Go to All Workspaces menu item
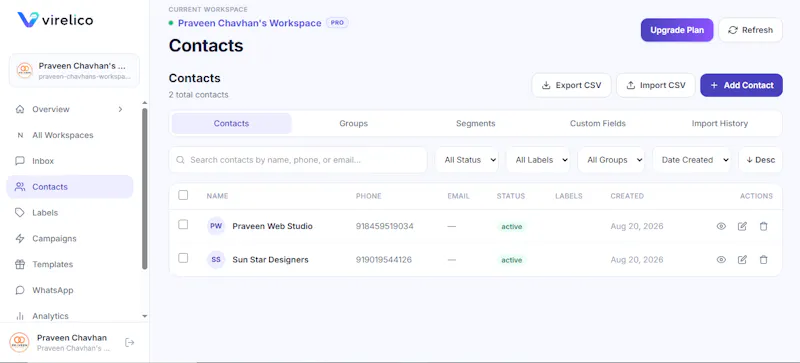Viewport: 800px width, 363px height. pyautogui.click(x=70, y=135)
